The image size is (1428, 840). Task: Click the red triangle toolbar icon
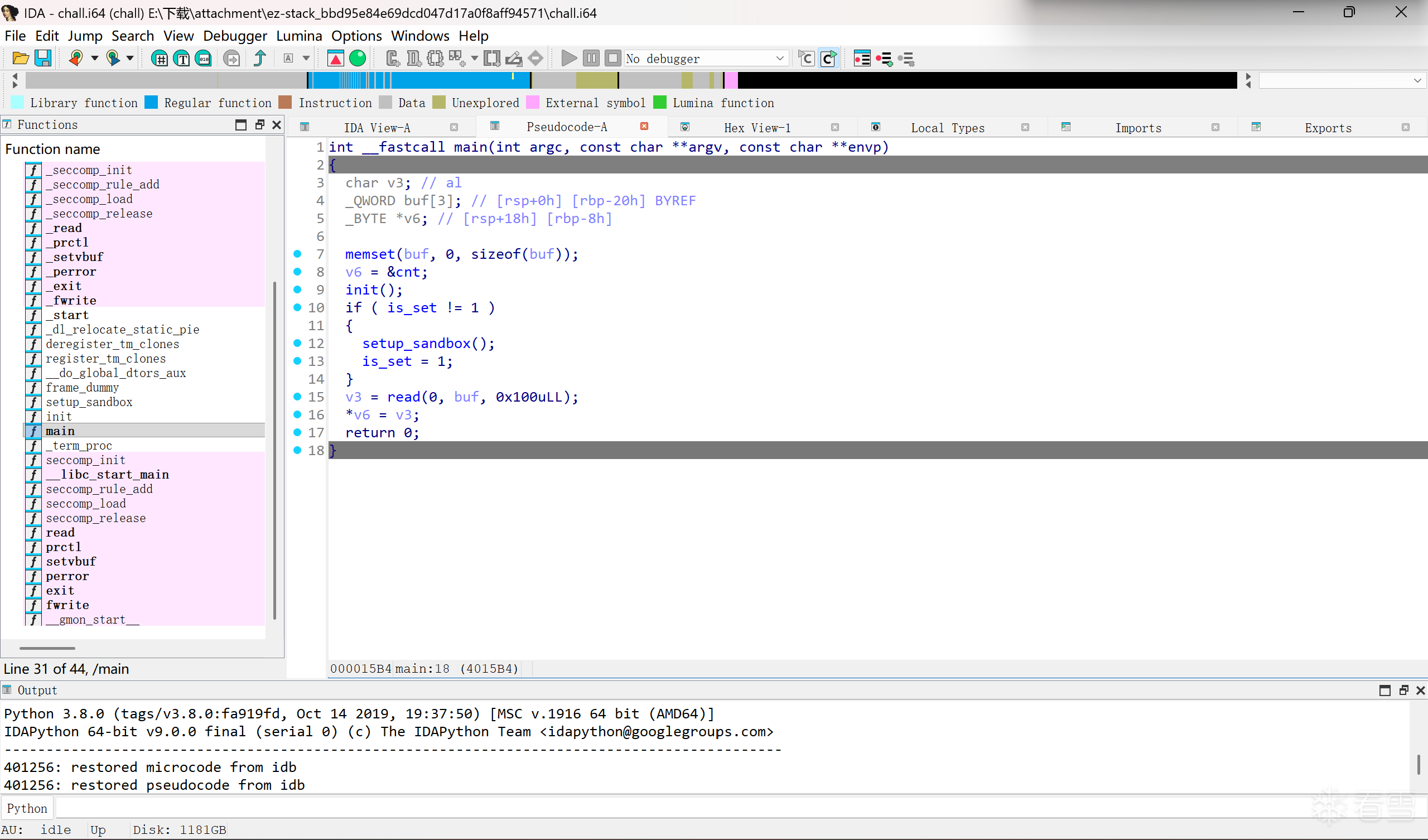(x=335, y=59)
